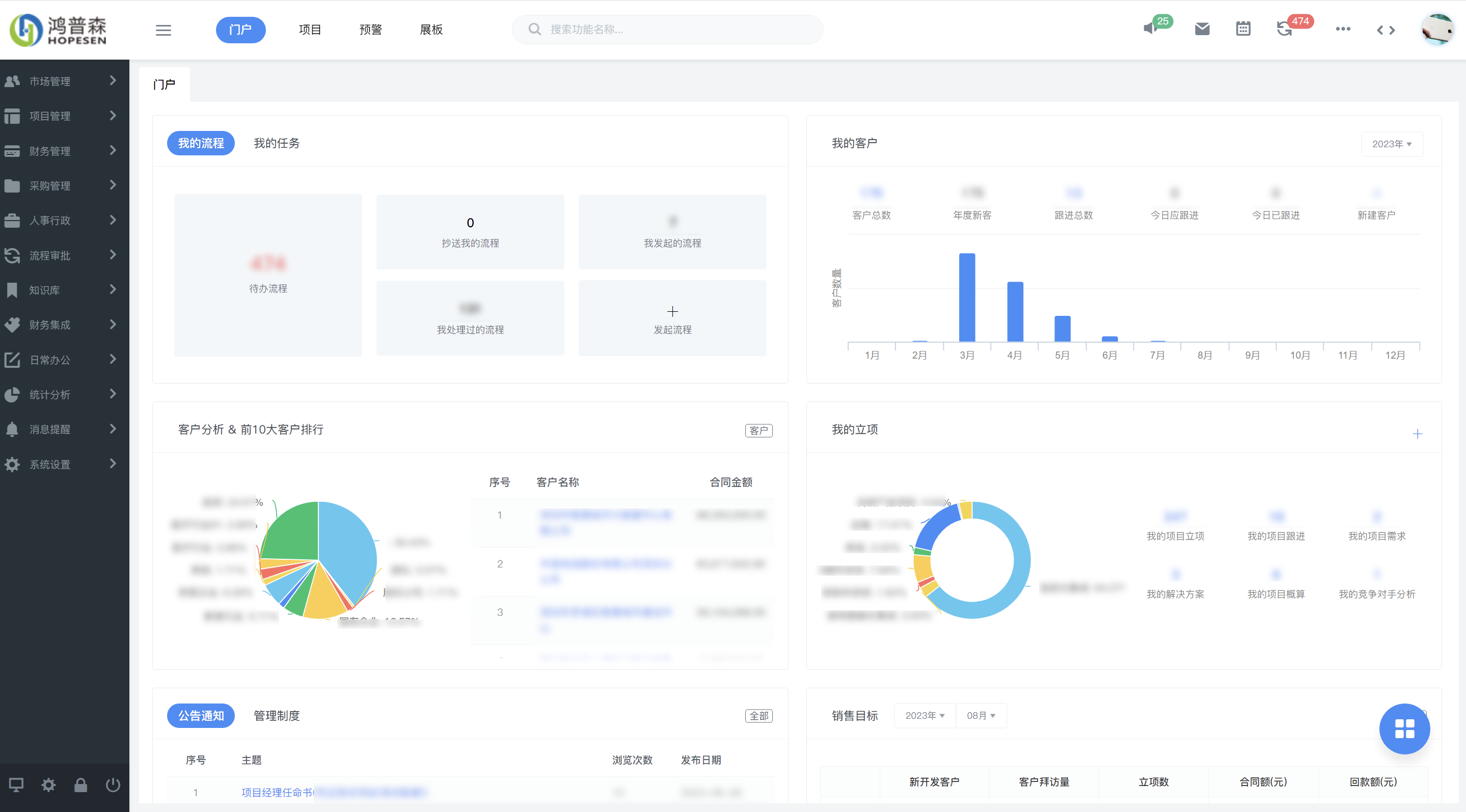This screenshot has width=1466, height=812.
Task: Switch to 我的任务 tab
Action: [277, 143]
